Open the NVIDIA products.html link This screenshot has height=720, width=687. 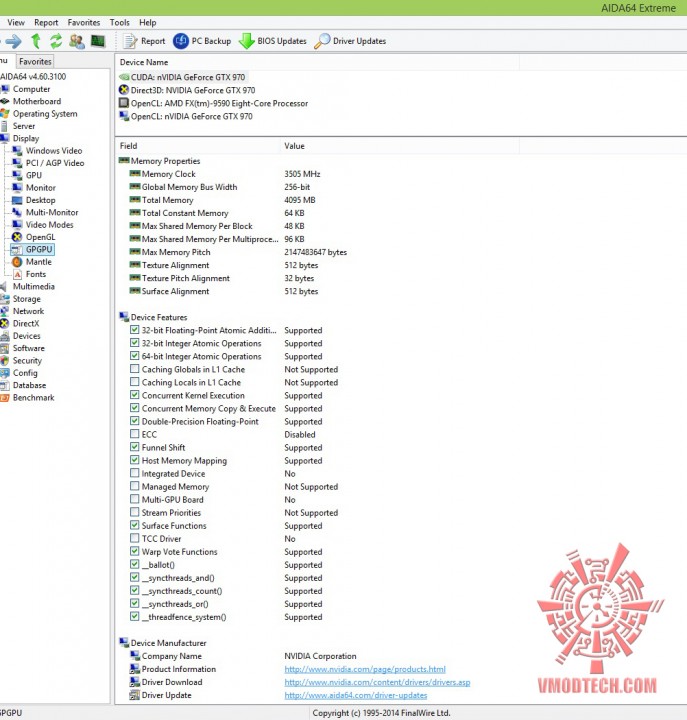365,669
